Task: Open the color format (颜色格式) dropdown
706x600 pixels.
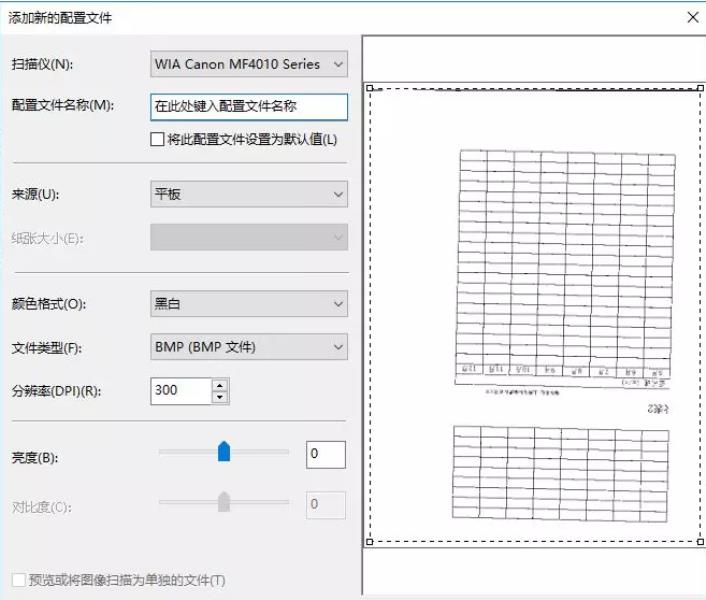Action: point(249,304)
